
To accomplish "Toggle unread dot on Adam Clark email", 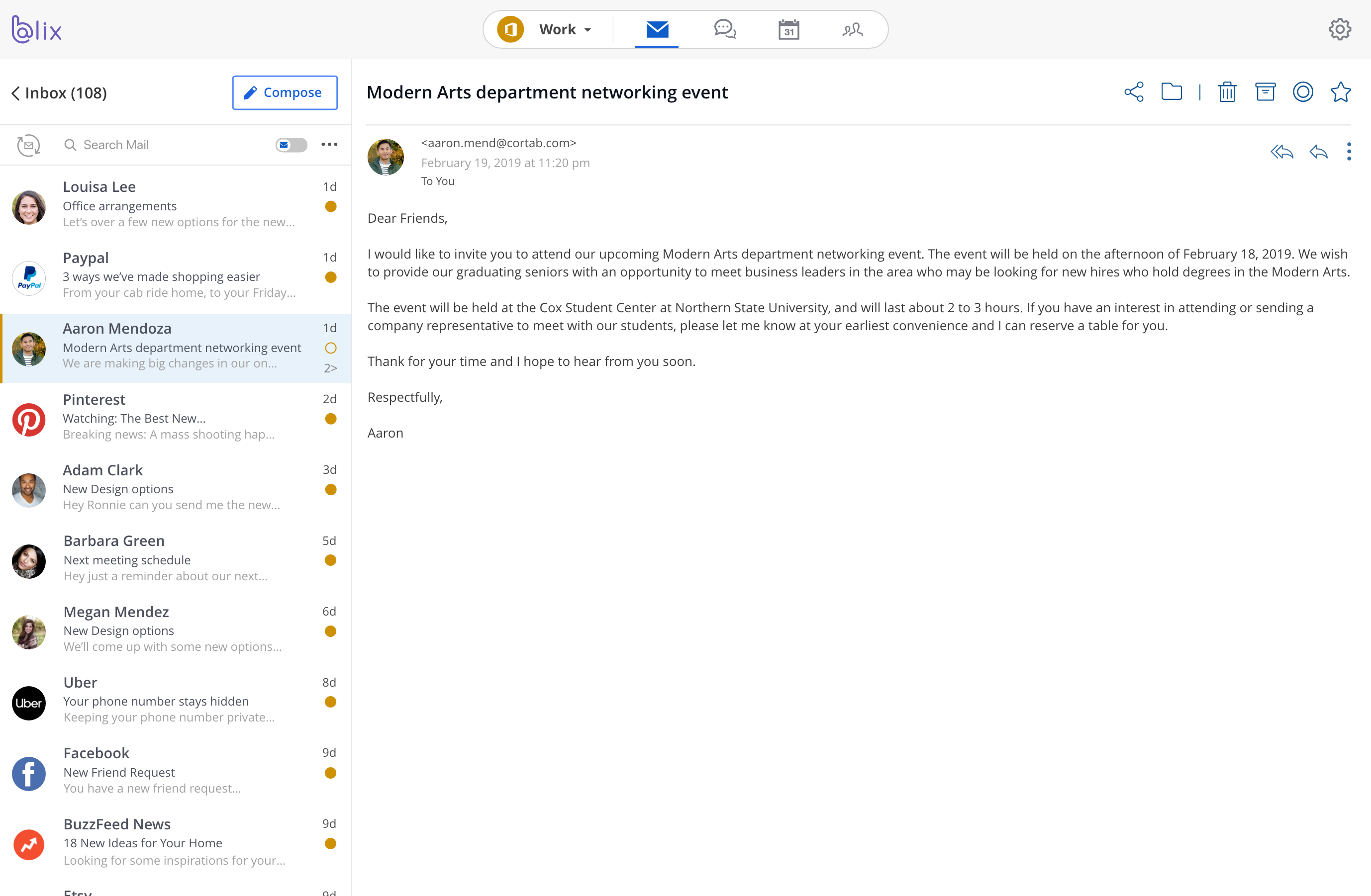I will [x=331, y=489].
